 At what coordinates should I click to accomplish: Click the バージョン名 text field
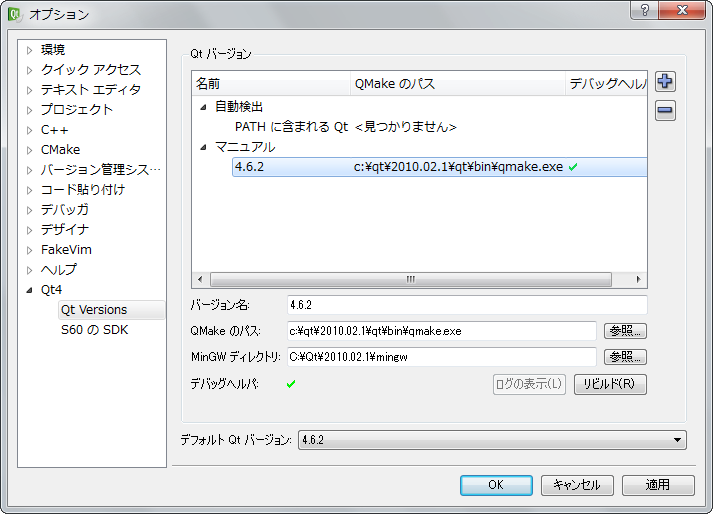[466, 305]
